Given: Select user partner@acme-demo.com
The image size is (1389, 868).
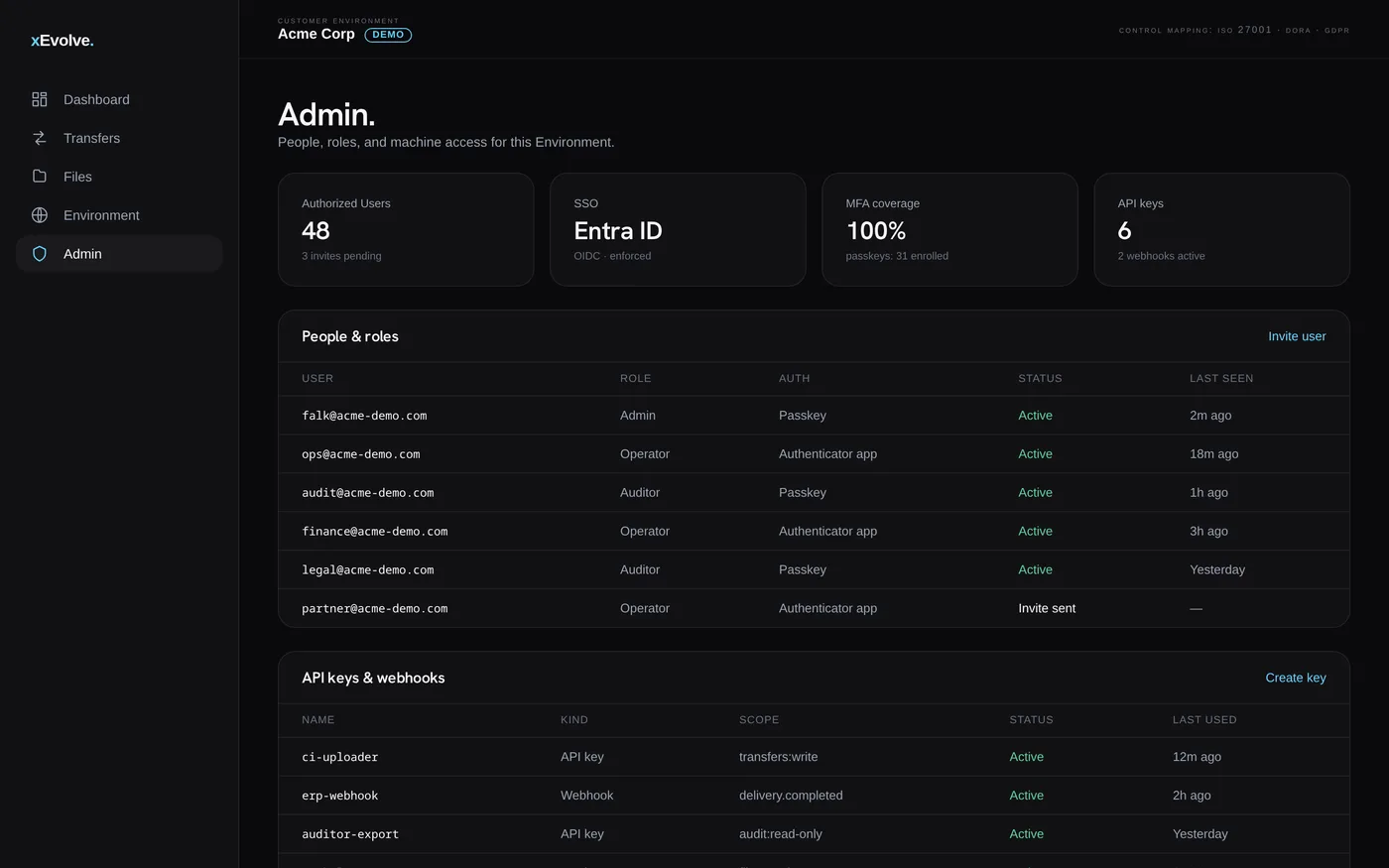Looking at the screenshot, I should pyautogui.click(x=375, y=609).
